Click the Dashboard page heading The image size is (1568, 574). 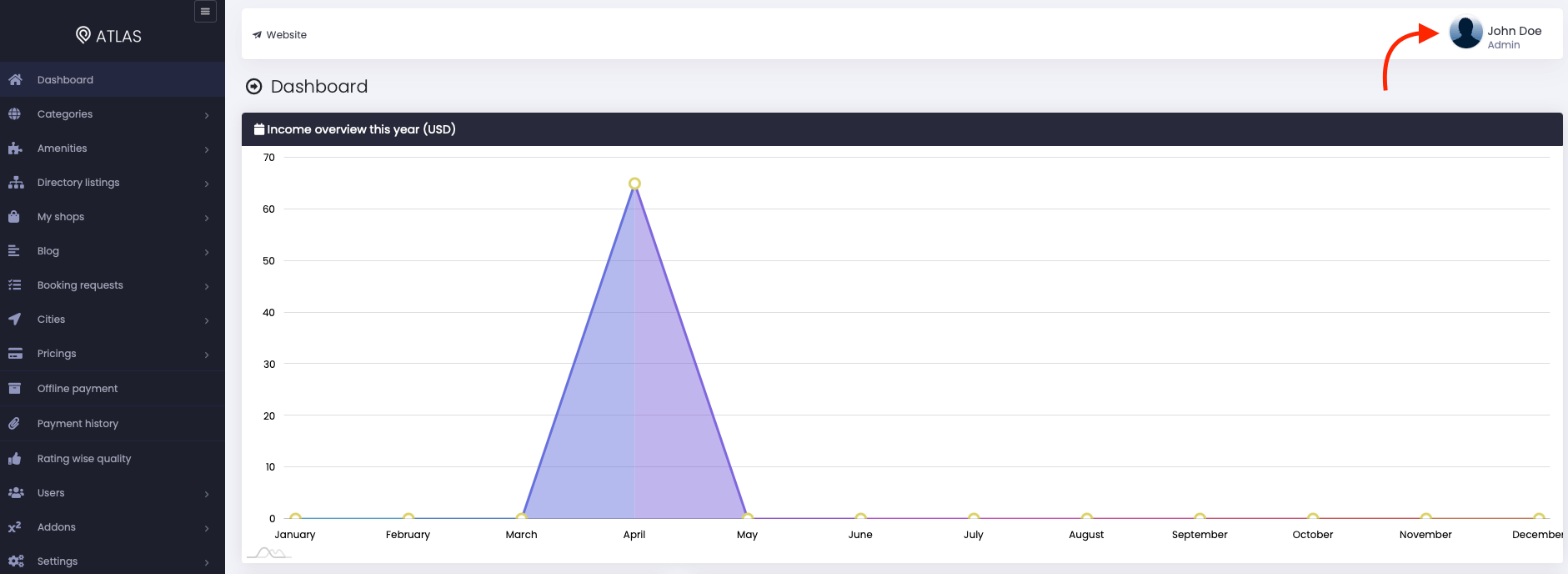[319, 87]
